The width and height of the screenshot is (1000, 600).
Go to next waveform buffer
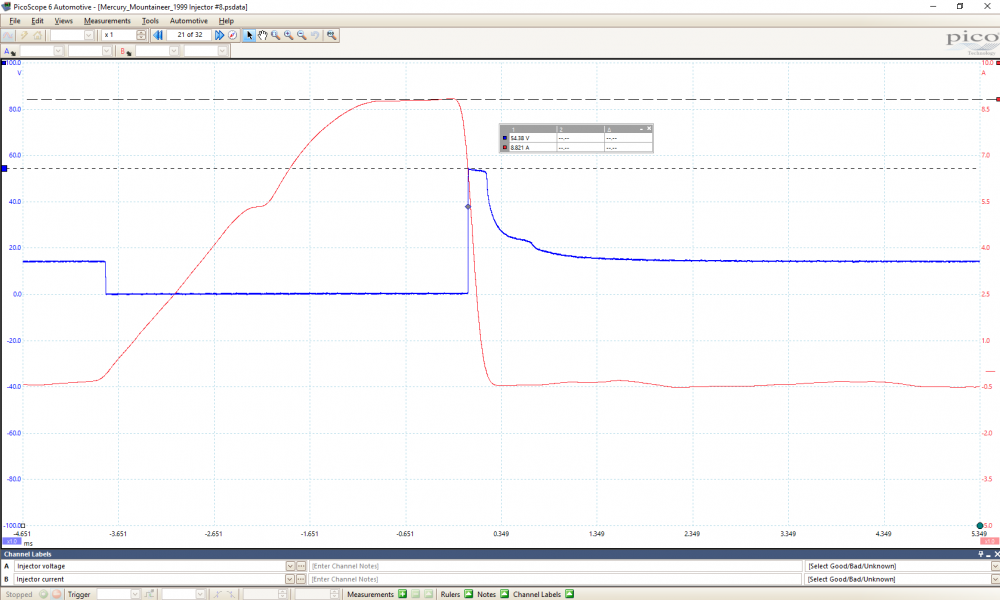pyautogui.click(x=219, y=35)
